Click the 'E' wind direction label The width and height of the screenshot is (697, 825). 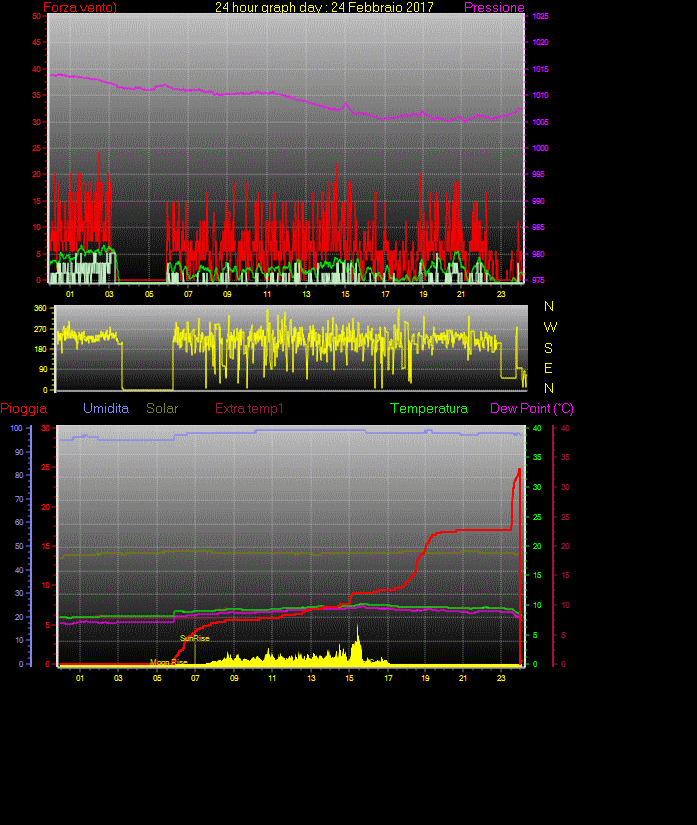click(548, 368)
